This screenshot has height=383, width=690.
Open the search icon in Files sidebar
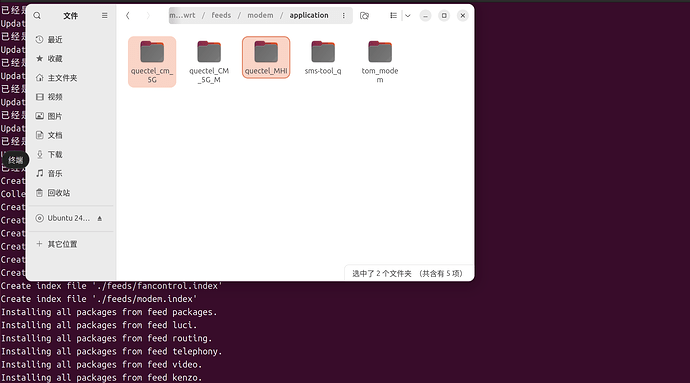37,16
